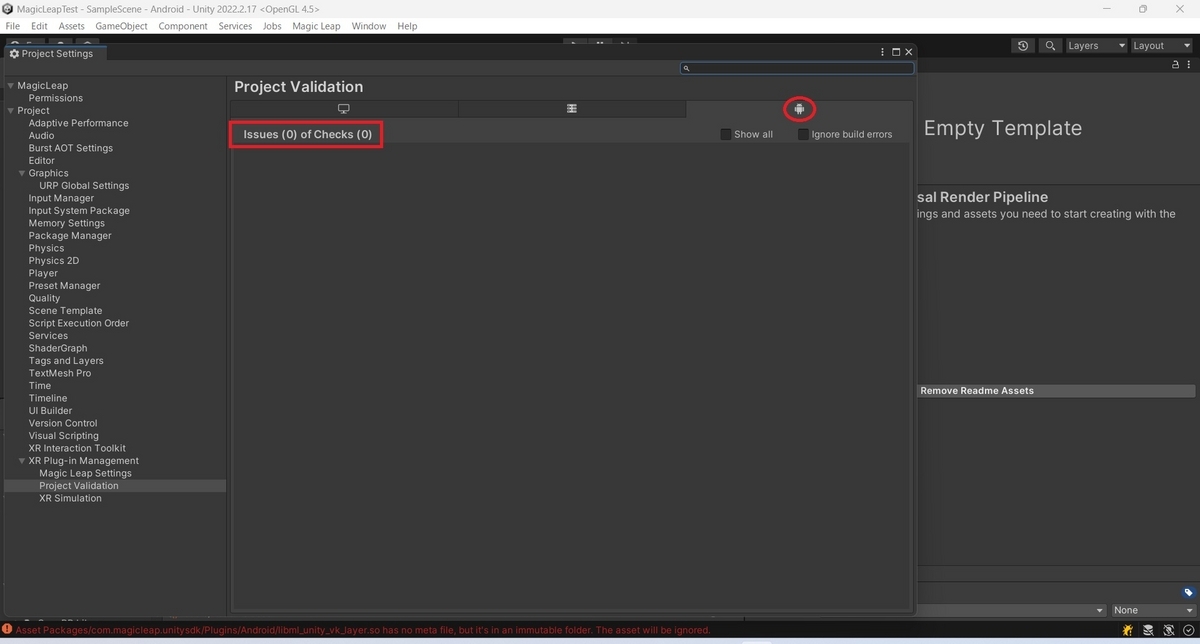1200x644 pixels.
Task: Close the Project Settings window
Action: [908, 52]
